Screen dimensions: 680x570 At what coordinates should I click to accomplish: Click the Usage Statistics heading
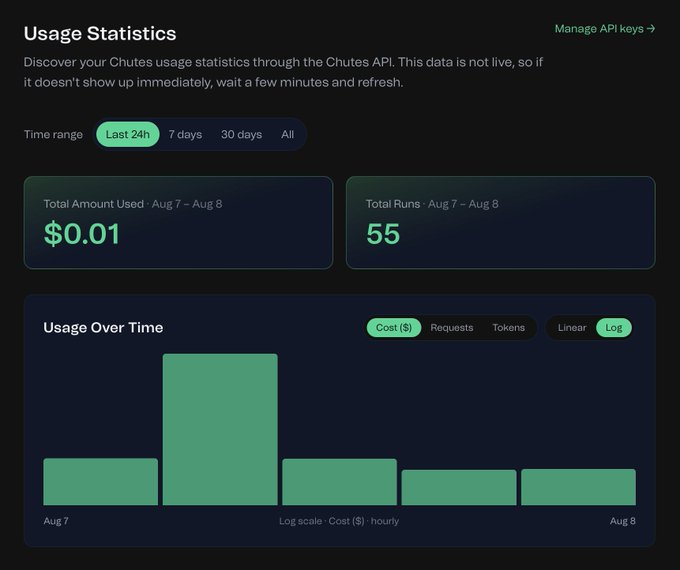point(100,33)
